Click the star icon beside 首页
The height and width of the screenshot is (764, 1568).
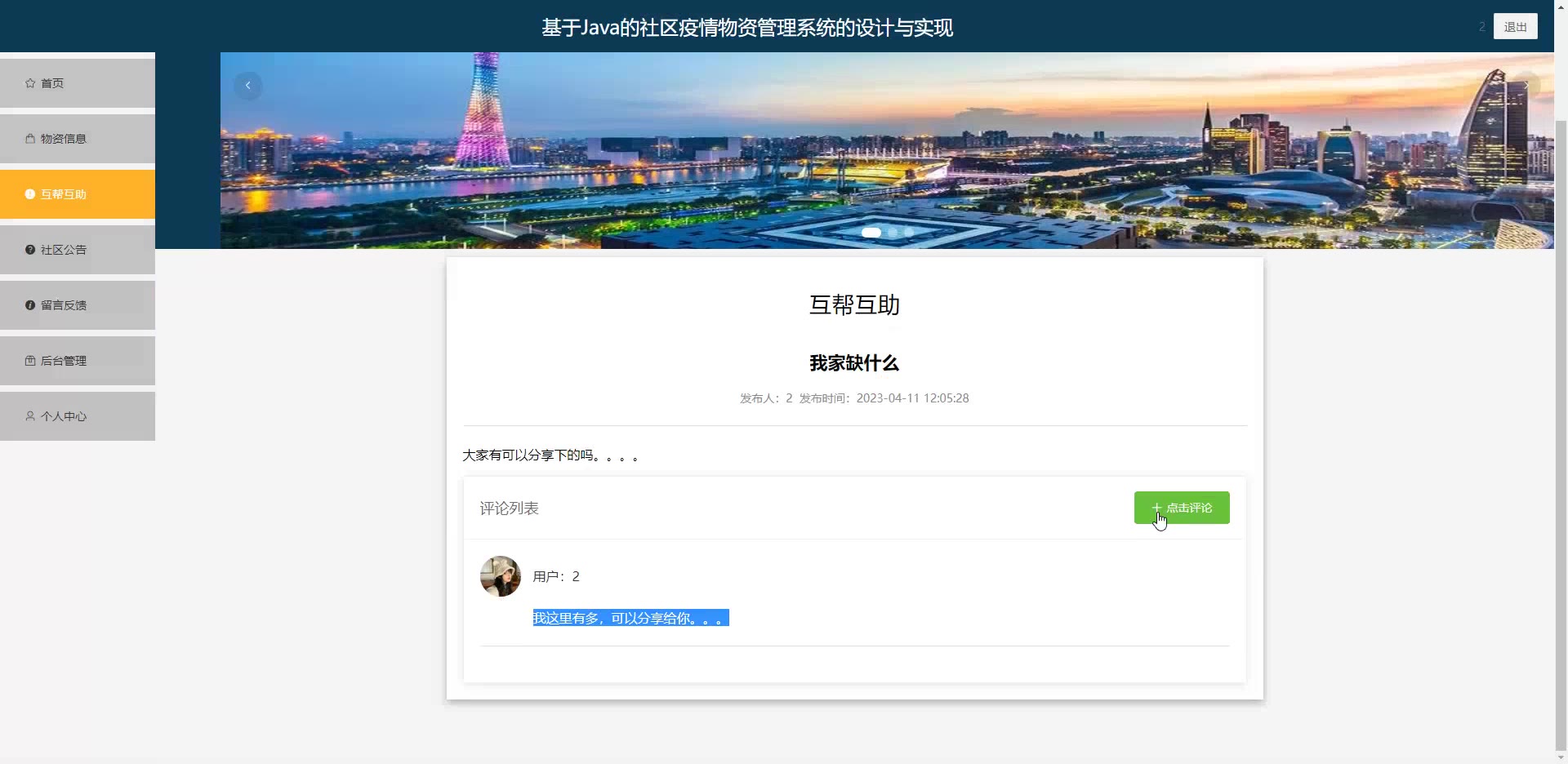[30, 83]
